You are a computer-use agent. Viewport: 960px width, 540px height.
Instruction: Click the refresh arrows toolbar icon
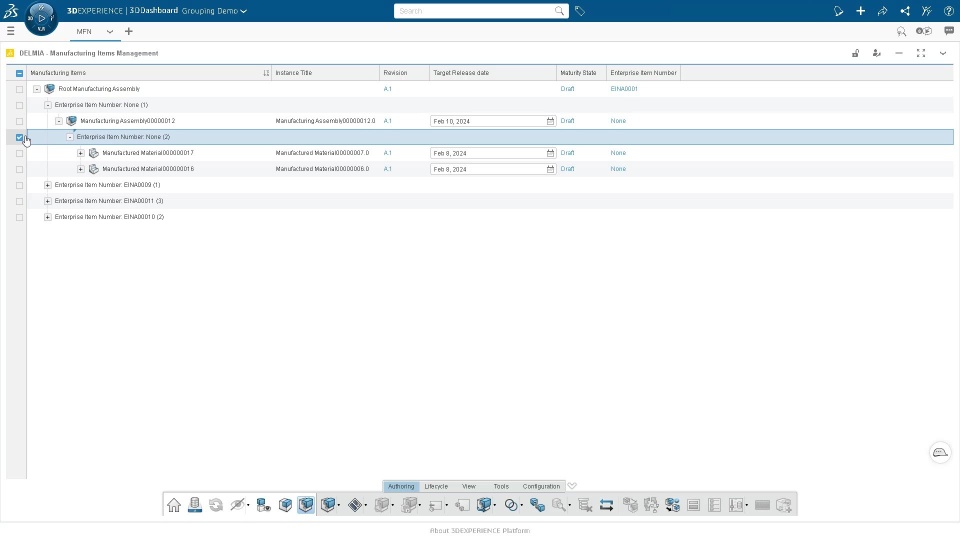coord(216,505)
